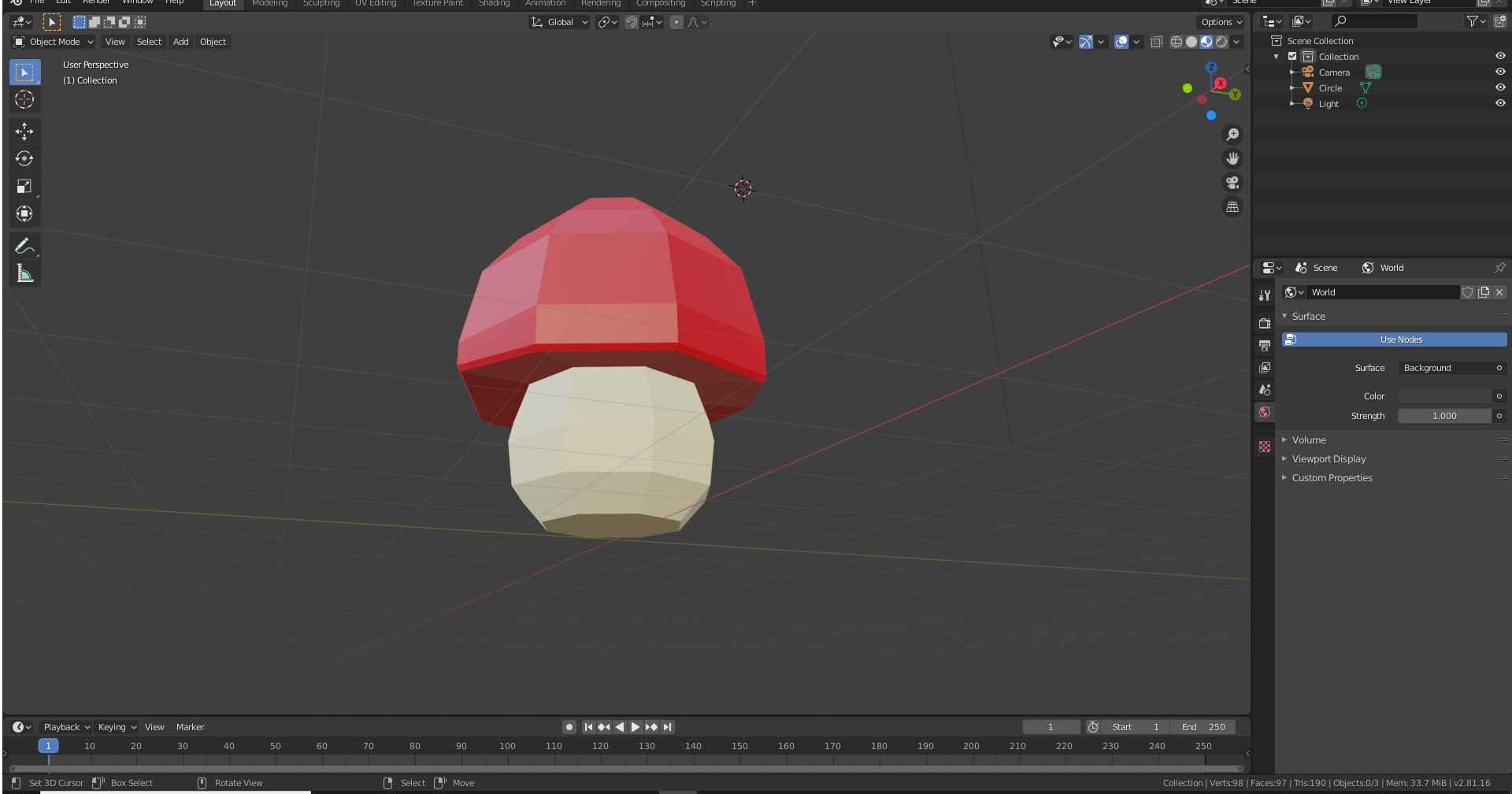Open the Add menu
The image size is (1512, 794).
pos(180,42)
